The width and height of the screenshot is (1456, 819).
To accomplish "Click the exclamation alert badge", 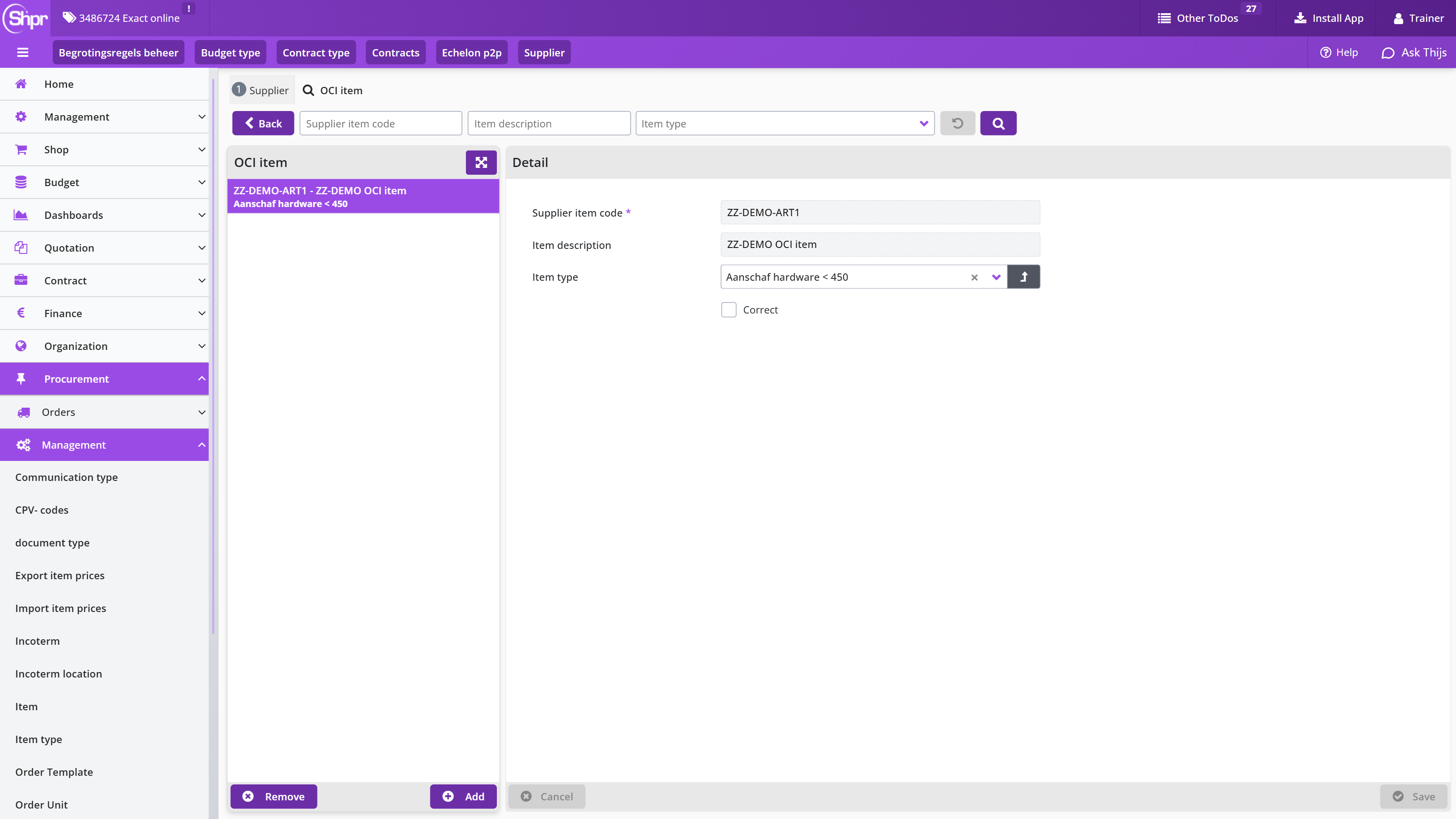I will coord(188,9).
